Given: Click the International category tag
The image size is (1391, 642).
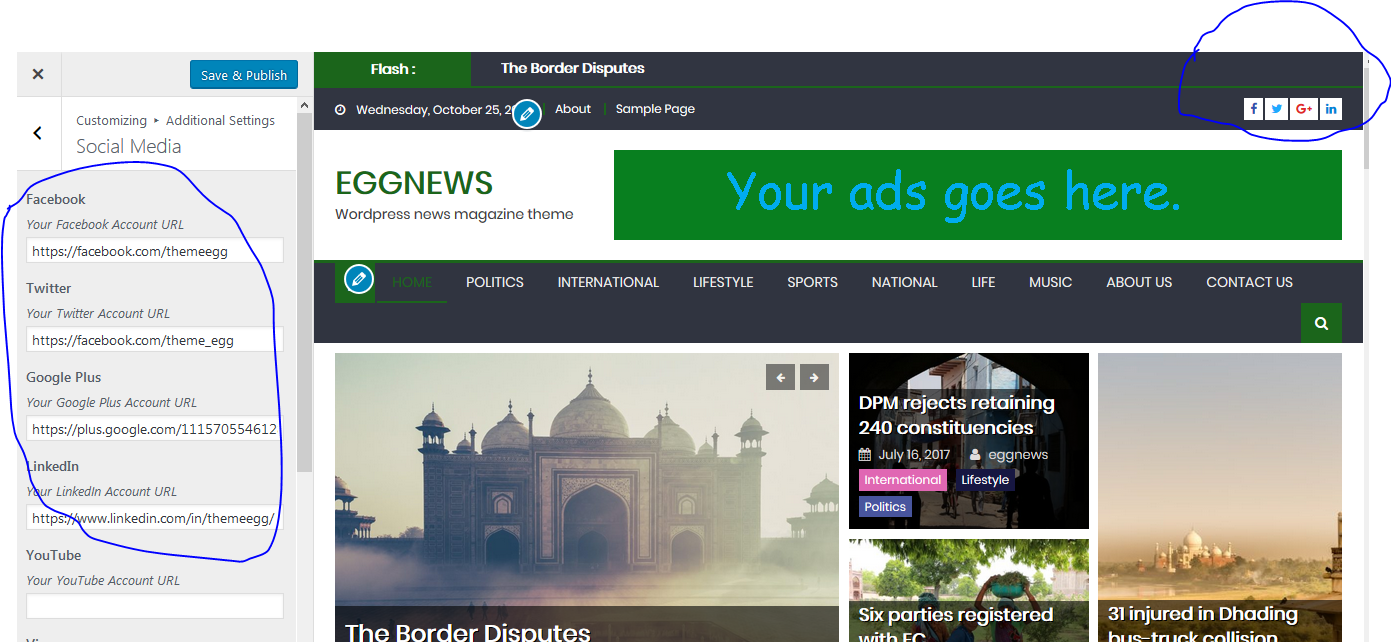Looking at the screenshot, I should coord(902,480).
